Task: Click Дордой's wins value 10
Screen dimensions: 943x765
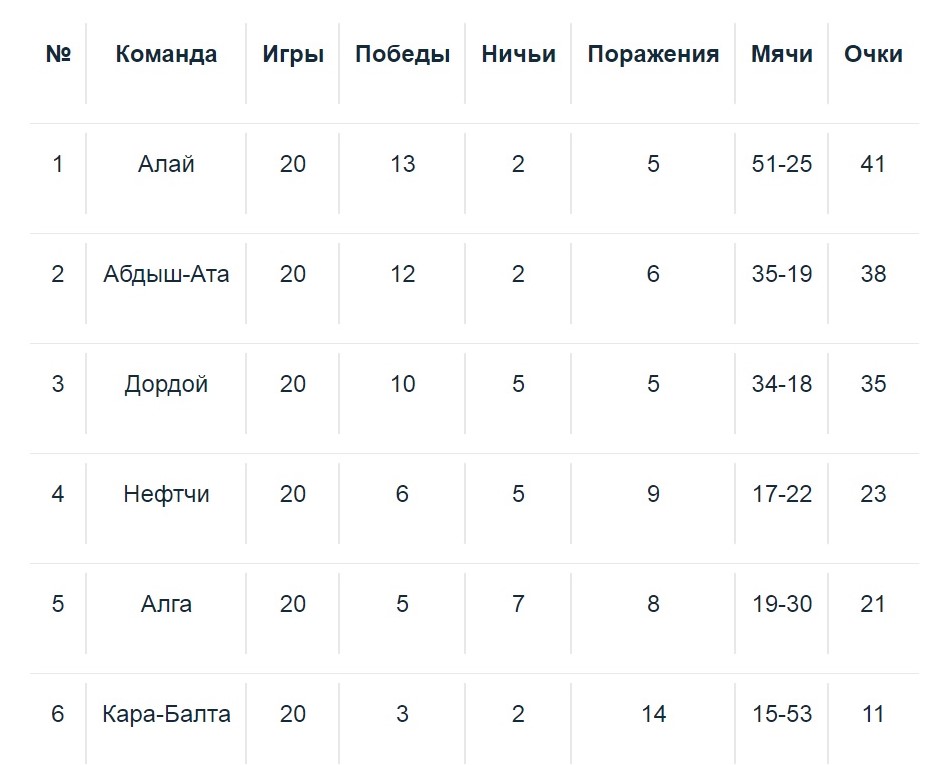Action: (402, 384)
